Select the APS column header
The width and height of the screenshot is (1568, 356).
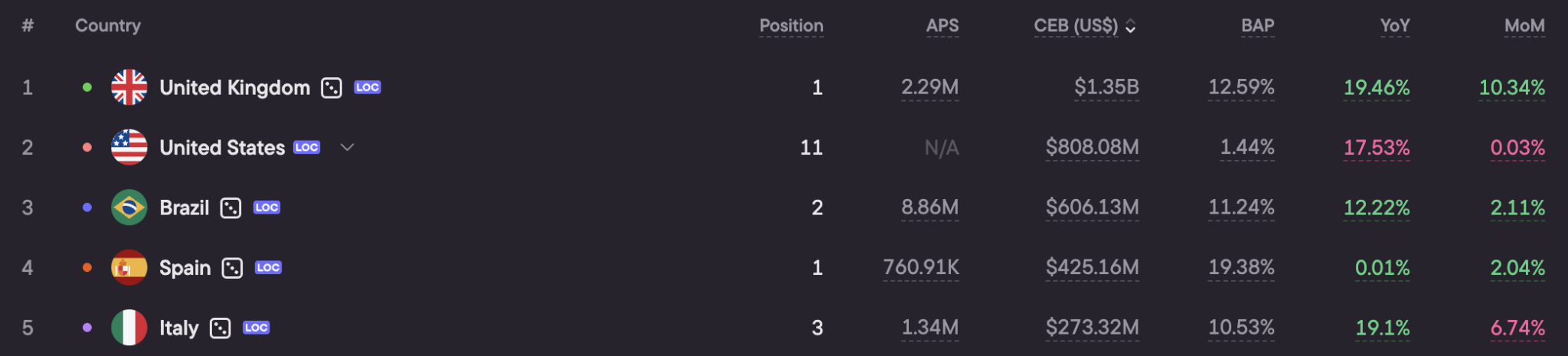pos(942,26)
